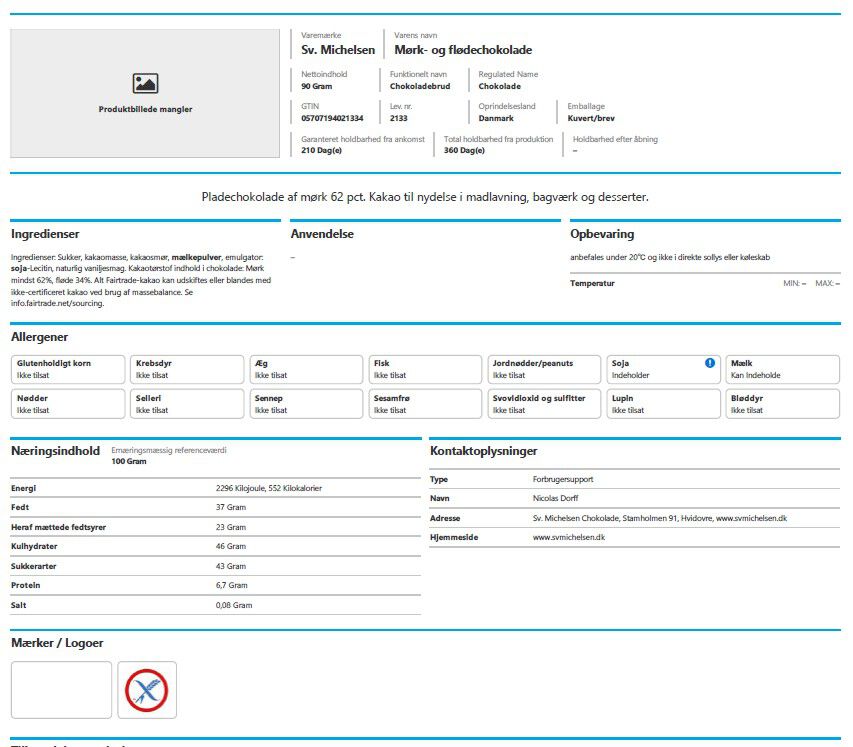Click the Adresse text with Stamholmen 91, Hvidovre

tap(659, 518)
